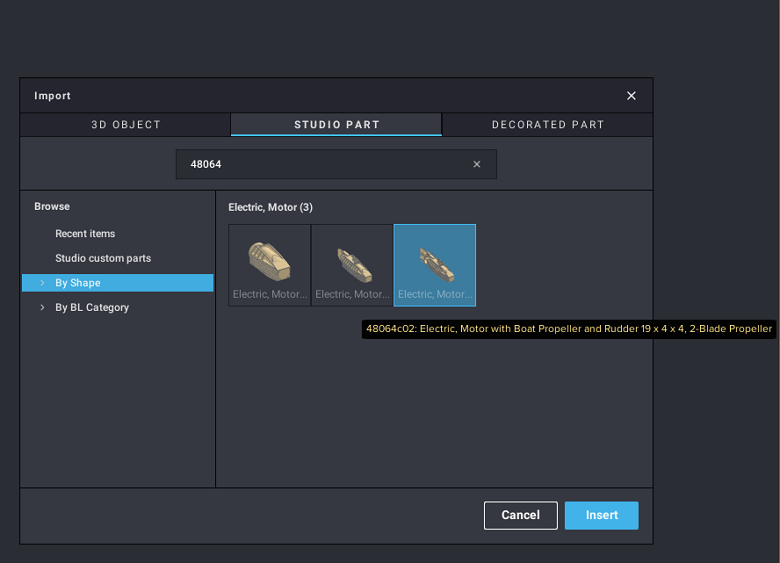Select the By Shape browse row
The image size is (780, 563).
pyautogui.click(x=117, y=282)
